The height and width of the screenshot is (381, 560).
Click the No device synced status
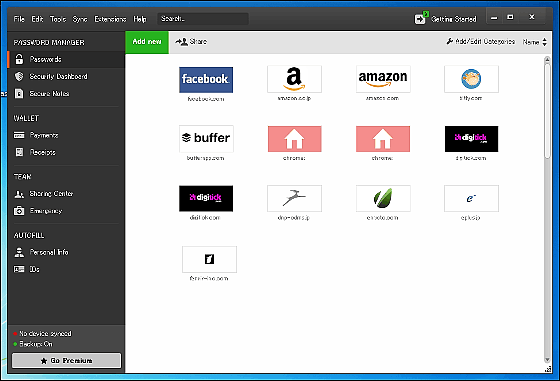42,334
